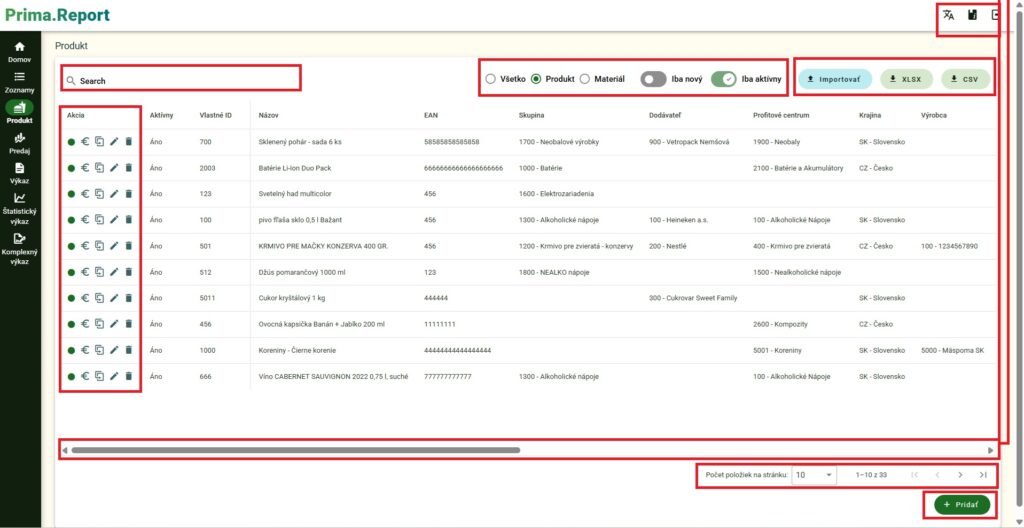1024x528 pixels.
Task: Go to next page of results
Action: (960, 475)
